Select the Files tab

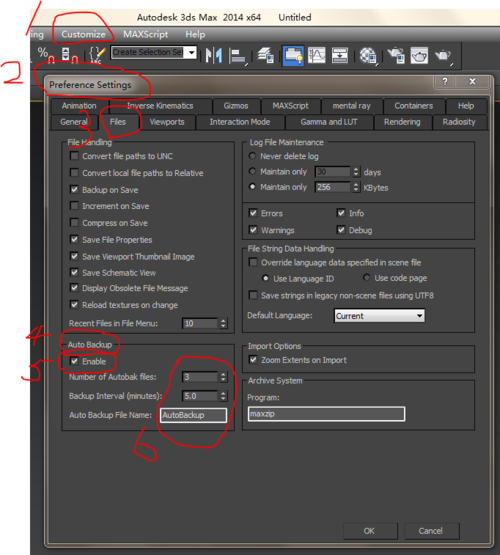117,122
